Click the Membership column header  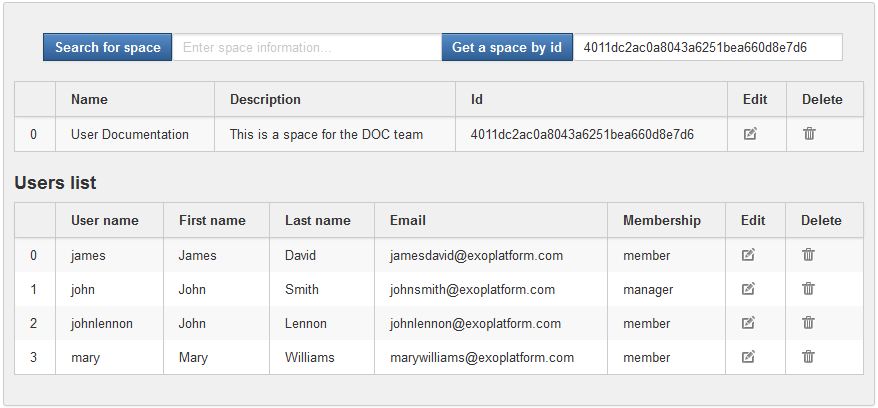pos(666,221)
